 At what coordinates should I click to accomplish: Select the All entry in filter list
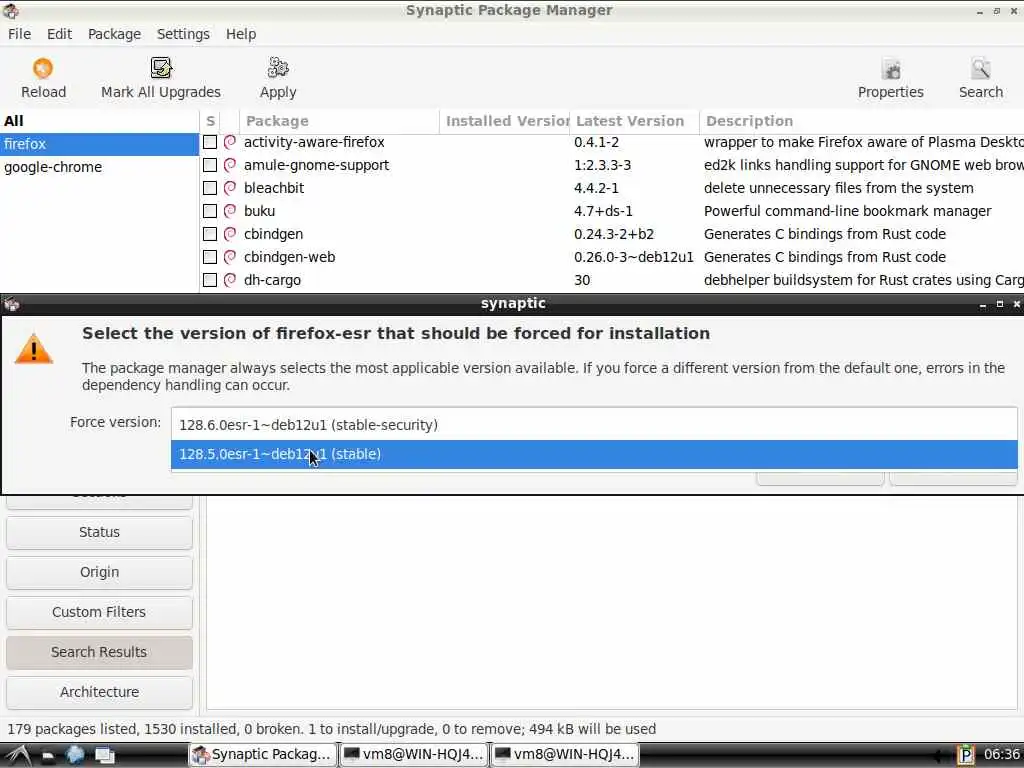(x=99, y=121)
